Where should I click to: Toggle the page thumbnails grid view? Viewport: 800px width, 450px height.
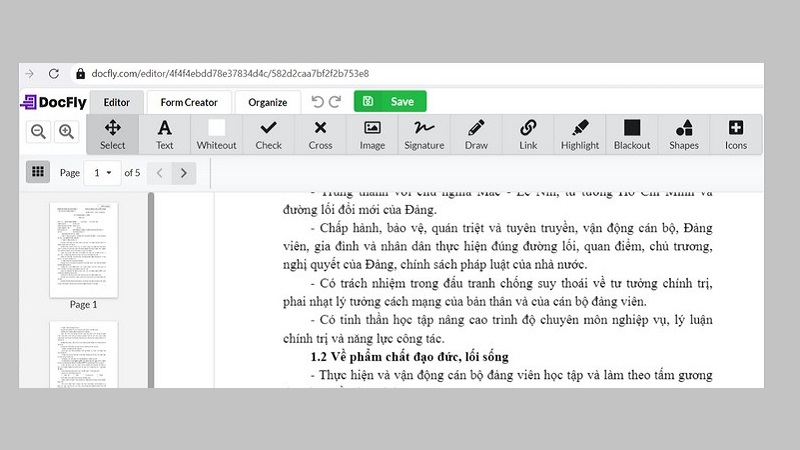tap(38, 172)
